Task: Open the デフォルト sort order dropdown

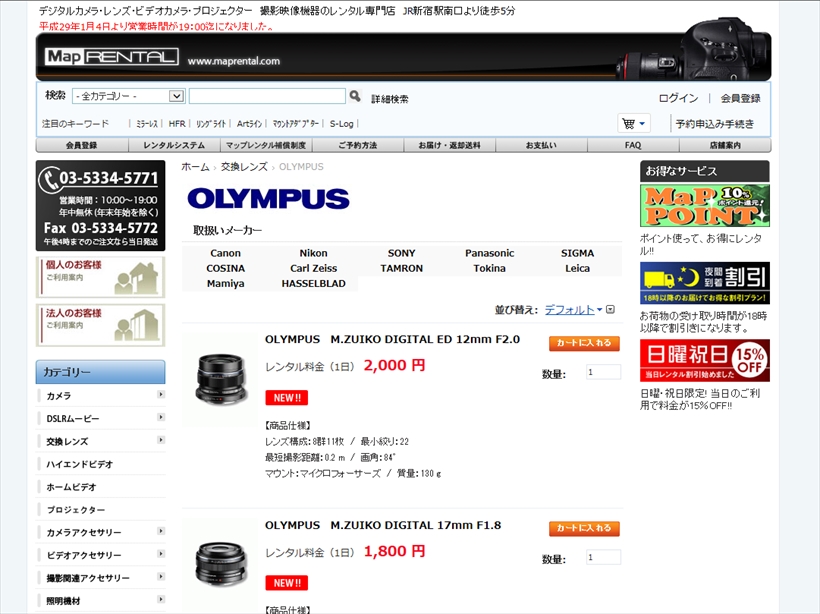Action: click(573, 310)
